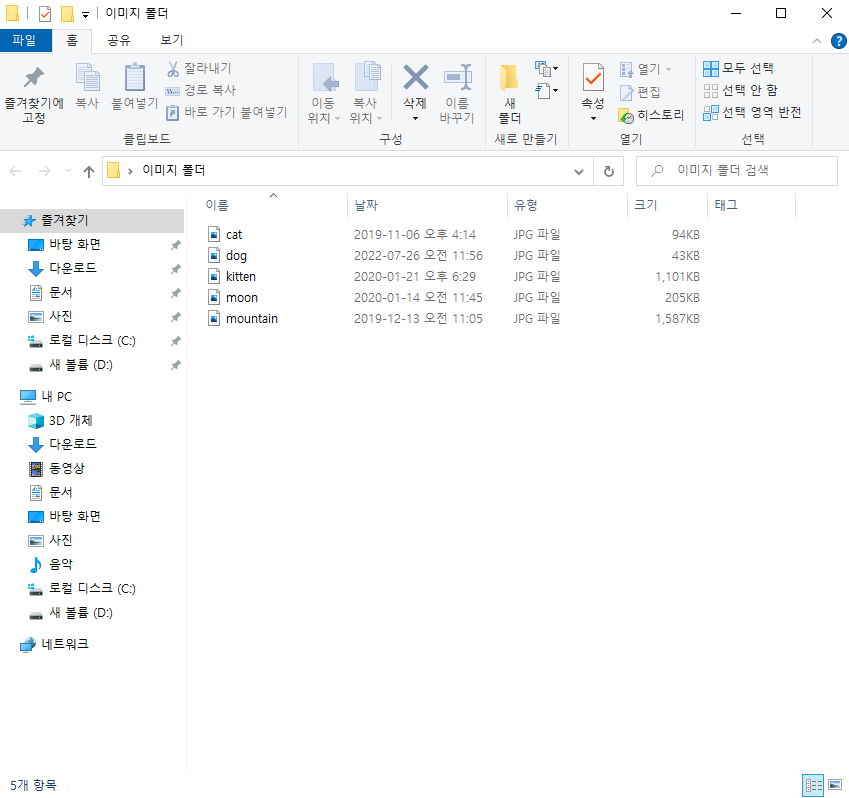Open the easy access dropdown icon

coord(546,90)
